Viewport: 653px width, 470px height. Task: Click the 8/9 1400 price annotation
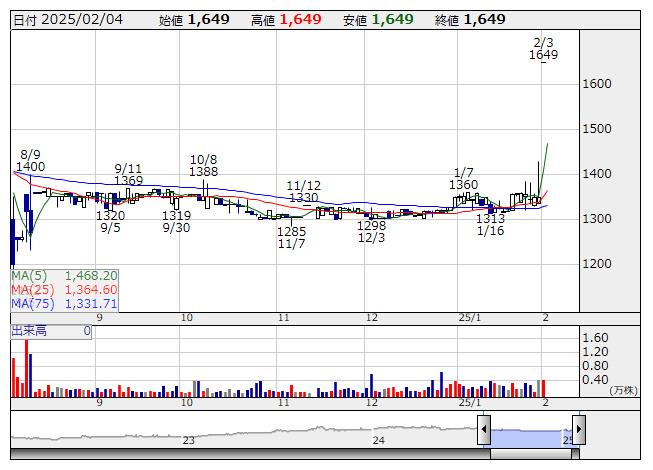[30, 161]
